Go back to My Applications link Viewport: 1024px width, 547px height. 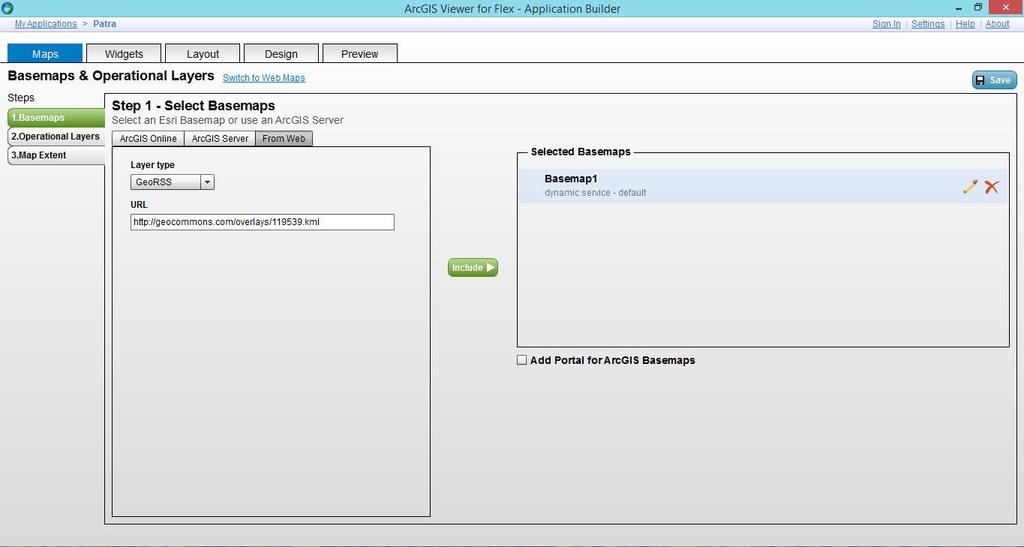point(46,23)
